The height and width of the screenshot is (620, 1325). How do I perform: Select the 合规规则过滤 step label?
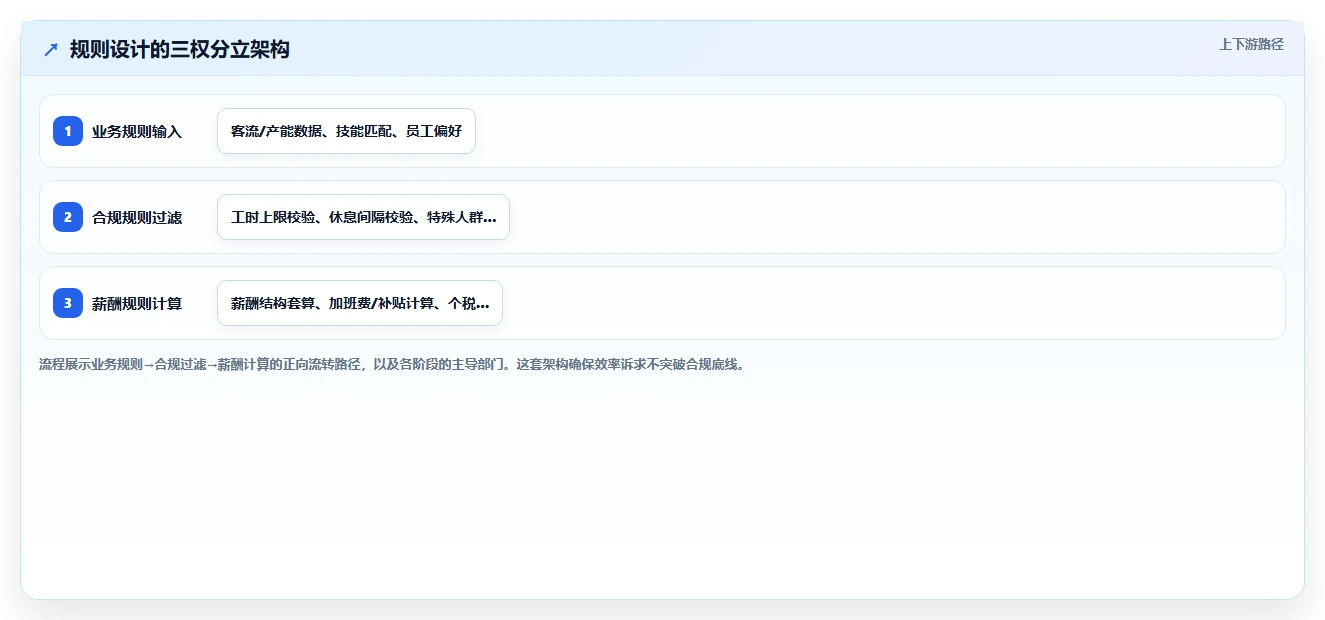point(137,217)
